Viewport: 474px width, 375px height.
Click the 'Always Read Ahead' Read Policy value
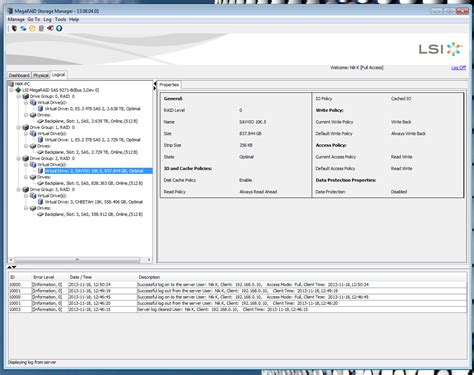click(x=258, y=192)
